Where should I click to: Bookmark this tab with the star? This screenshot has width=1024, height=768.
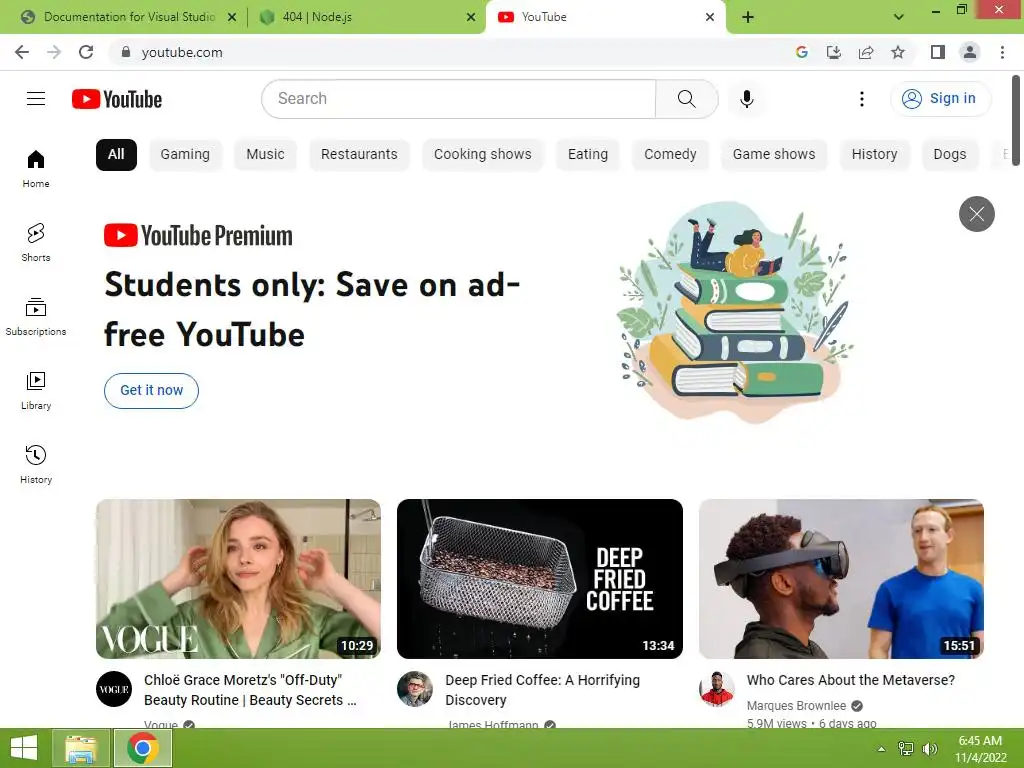[898, 52]
